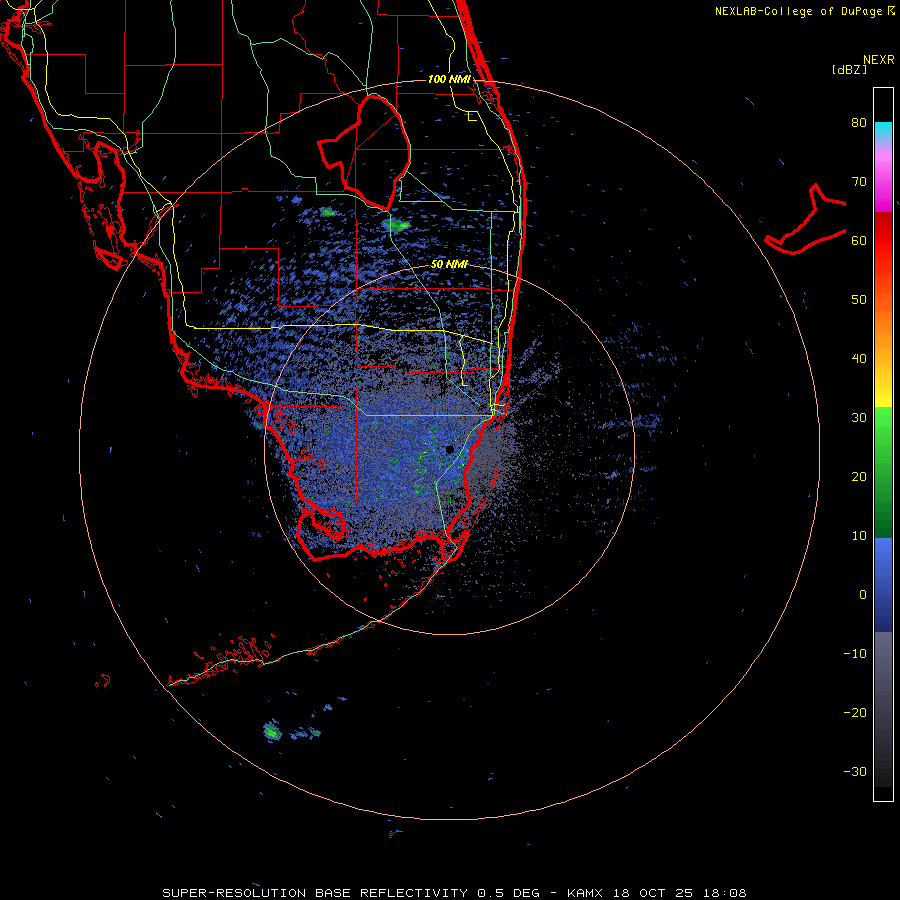Select the 80 dBZ scale label

(859, 122)
